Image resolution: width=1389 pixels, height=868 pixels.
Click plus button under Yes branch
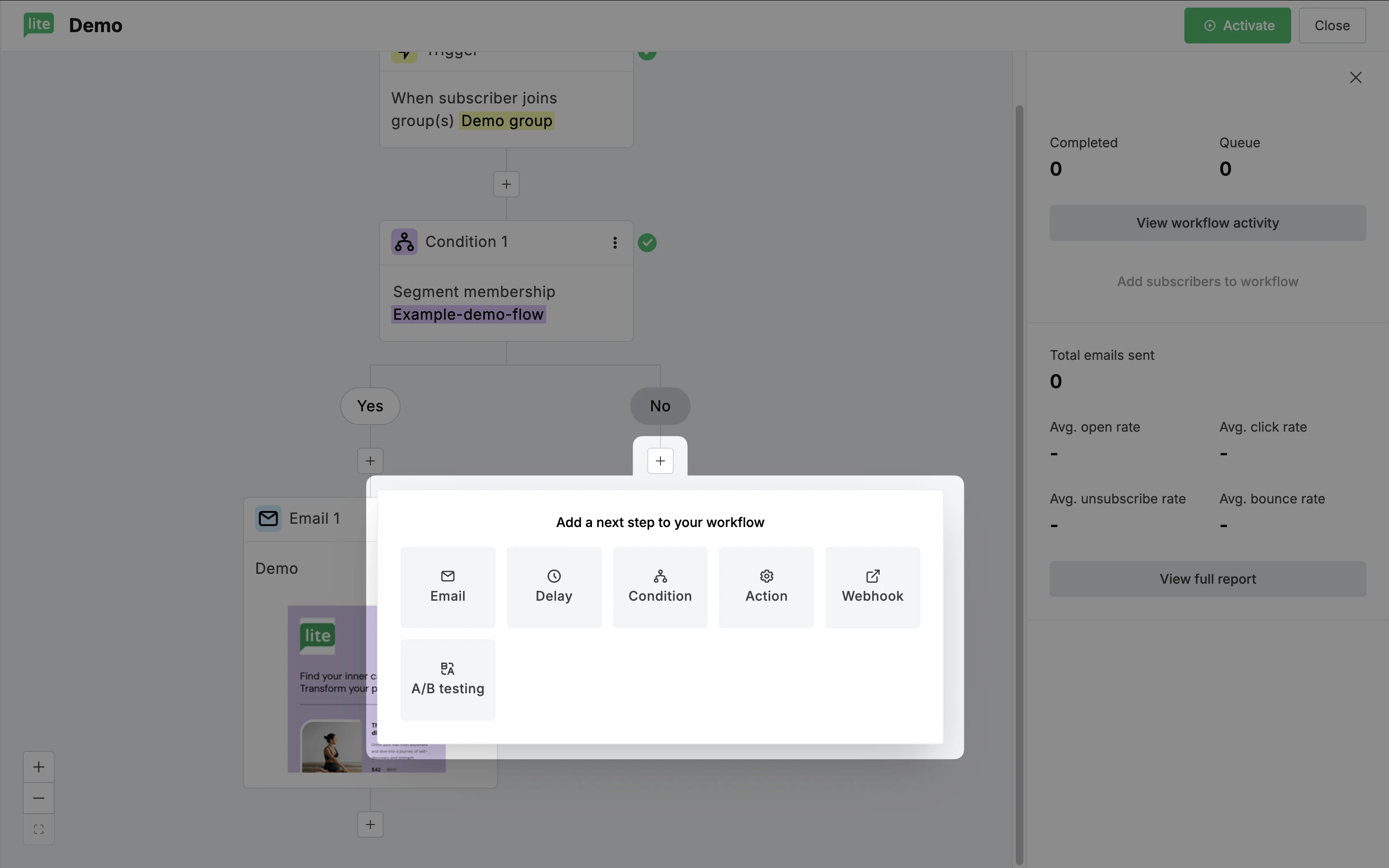pyautogui.click(x=370, y=461)
